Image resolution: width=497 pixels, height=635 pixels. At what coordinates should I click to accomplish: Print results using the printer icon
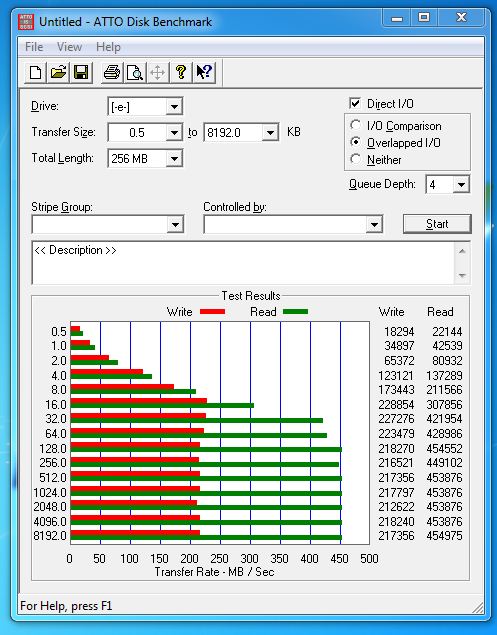pos(112,73)
